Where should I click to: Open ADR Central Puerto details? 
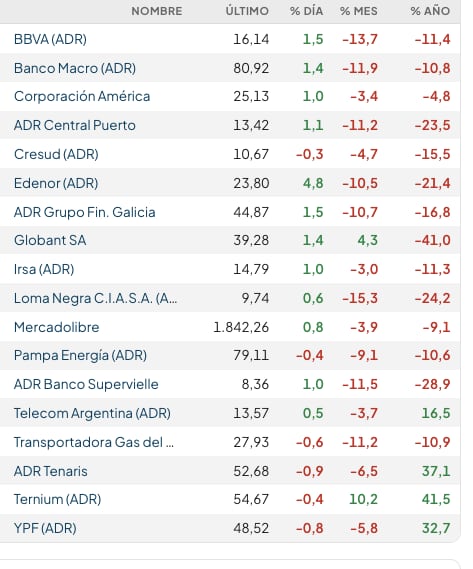[74, 125]
